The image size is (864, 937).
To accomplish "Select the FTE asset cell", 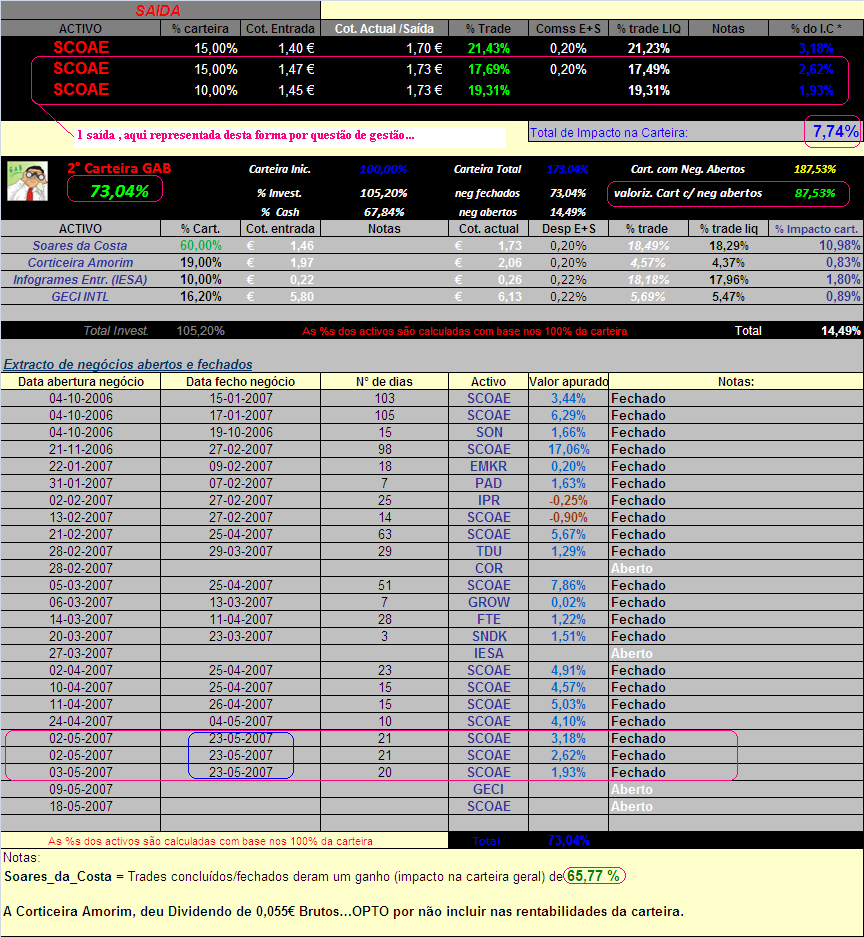I will coord(489,619).
